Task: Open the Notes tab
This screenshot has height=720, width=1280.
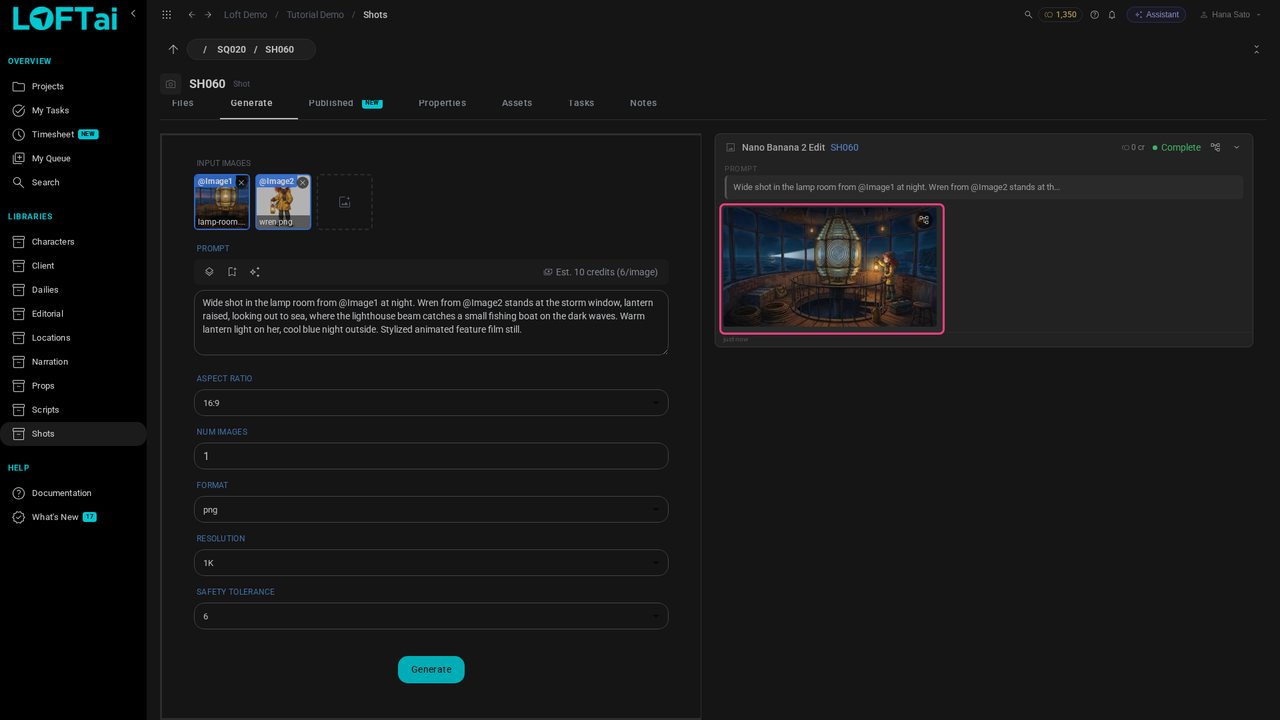Action: tap(643, 103)
